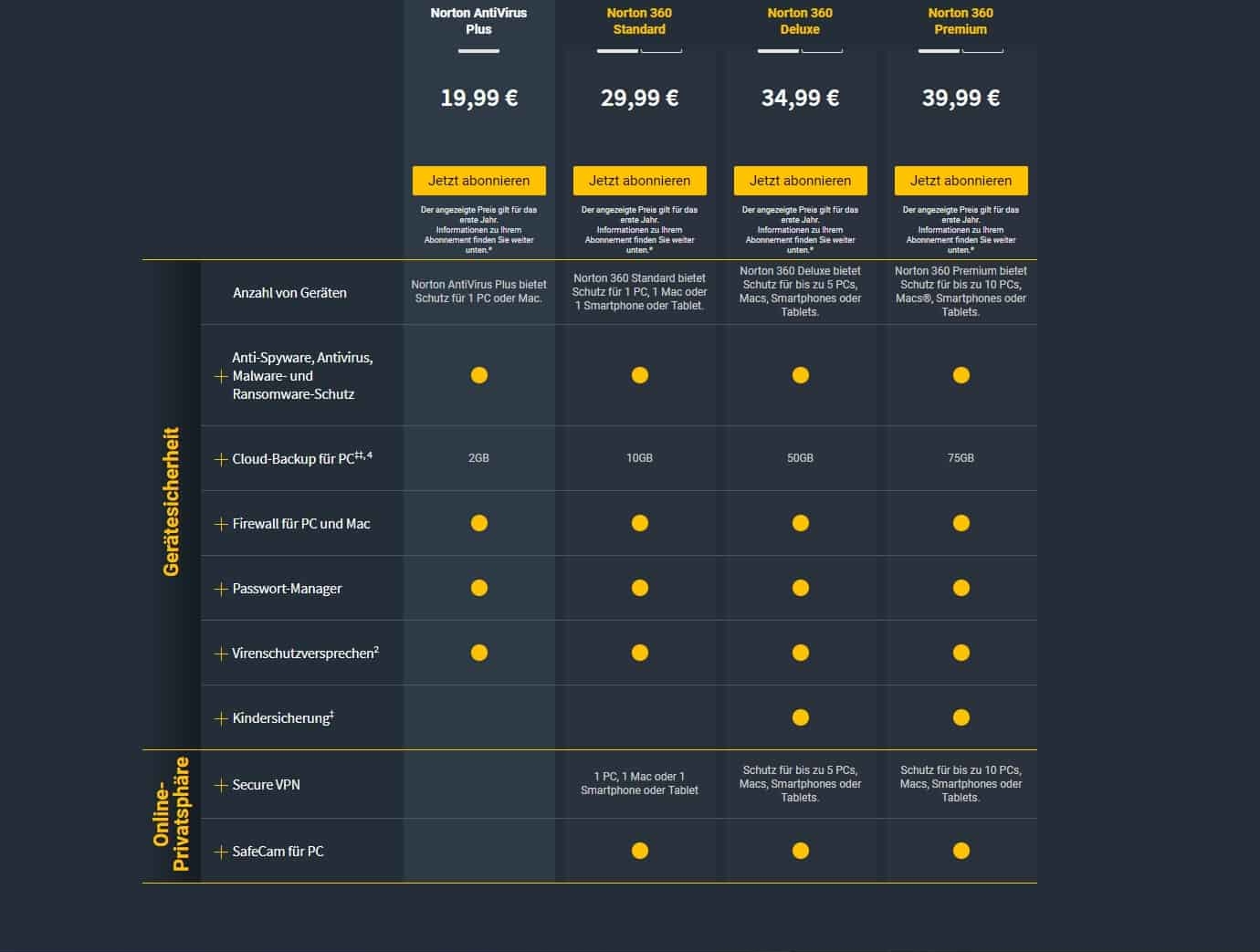This screenshot has width=1260, height=952.
Task: Expand the SafeCam für PC row
Action: [x=220, y=852]
